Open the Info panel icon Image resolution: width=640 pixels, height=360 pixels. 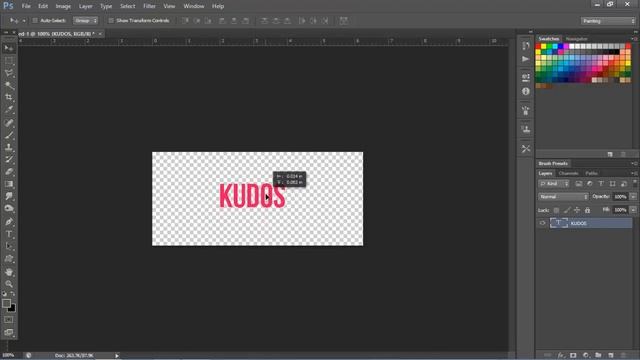(x=526, y=91)
